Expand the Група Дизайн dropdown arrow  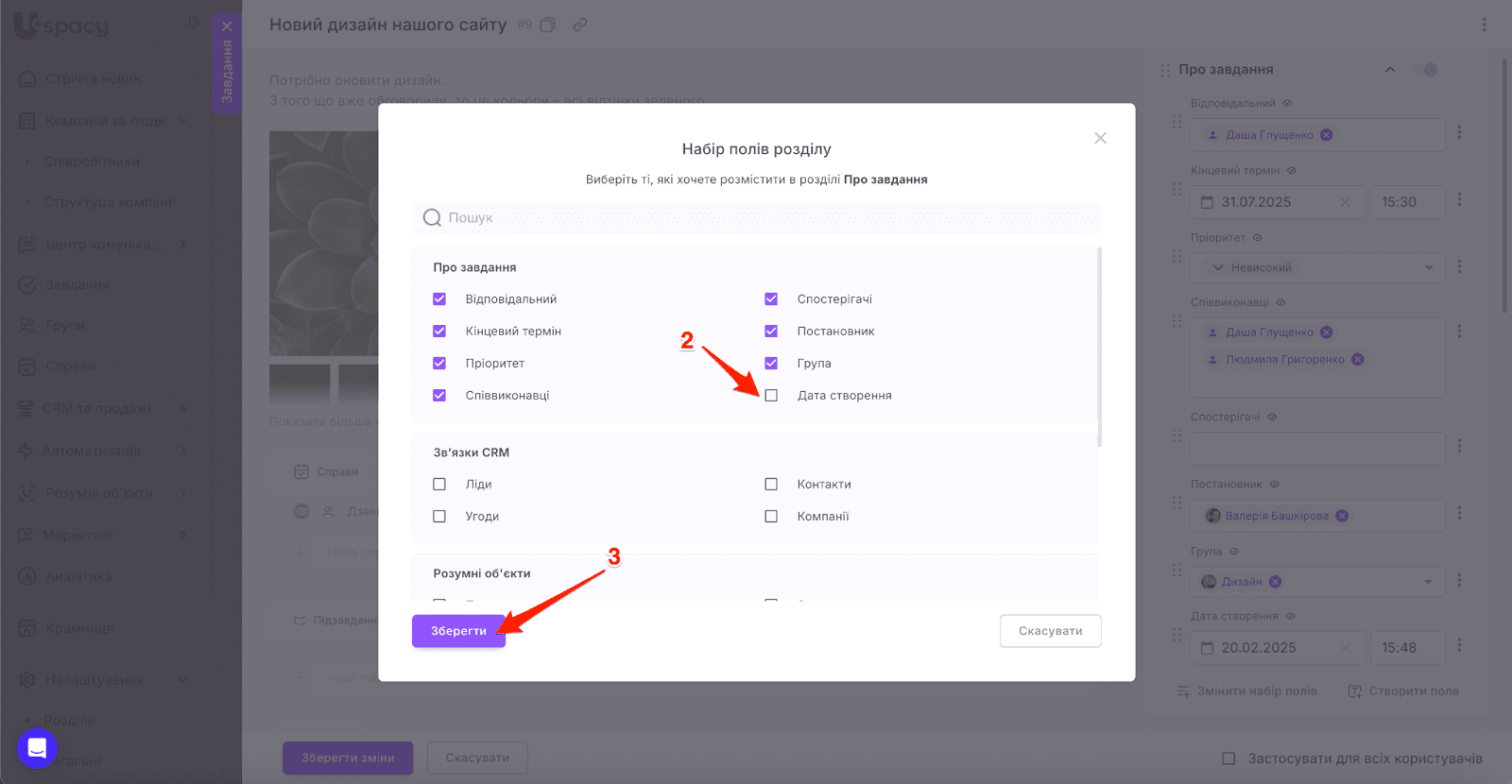click(x=1428, y=582)
